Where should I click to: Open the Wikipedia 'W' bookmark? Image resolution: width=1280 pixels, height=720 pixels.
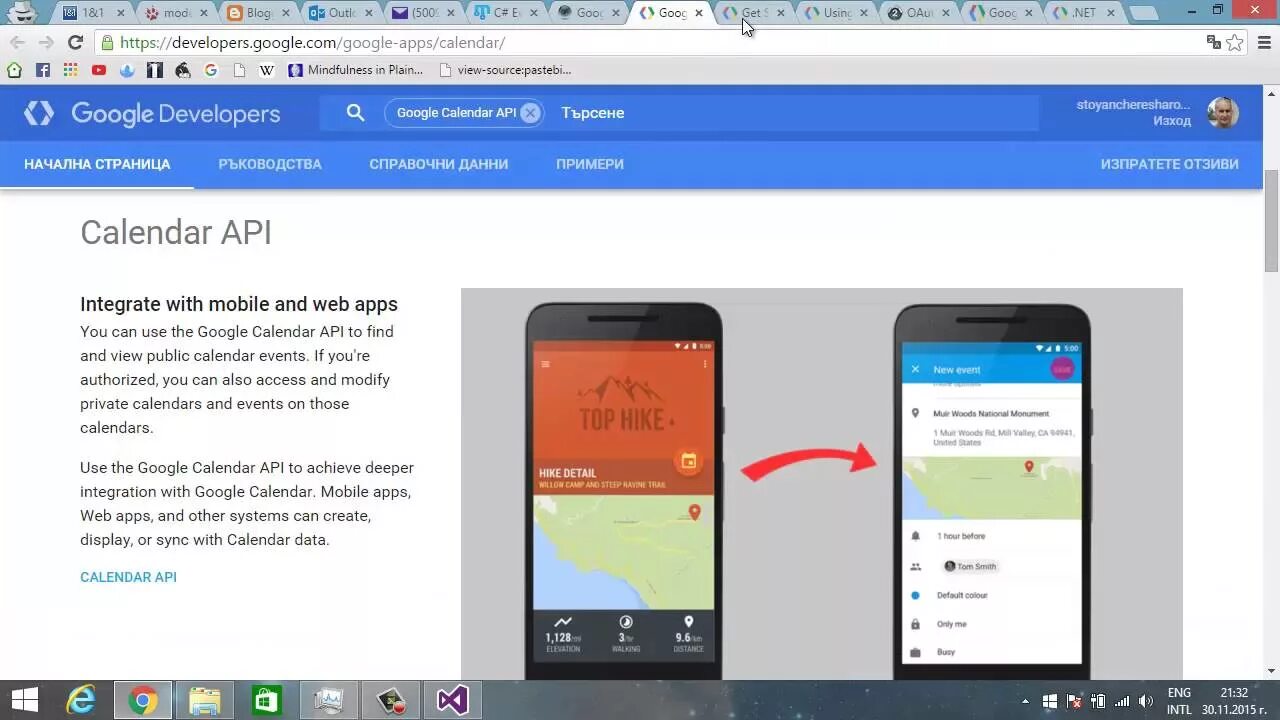[266, 70]
